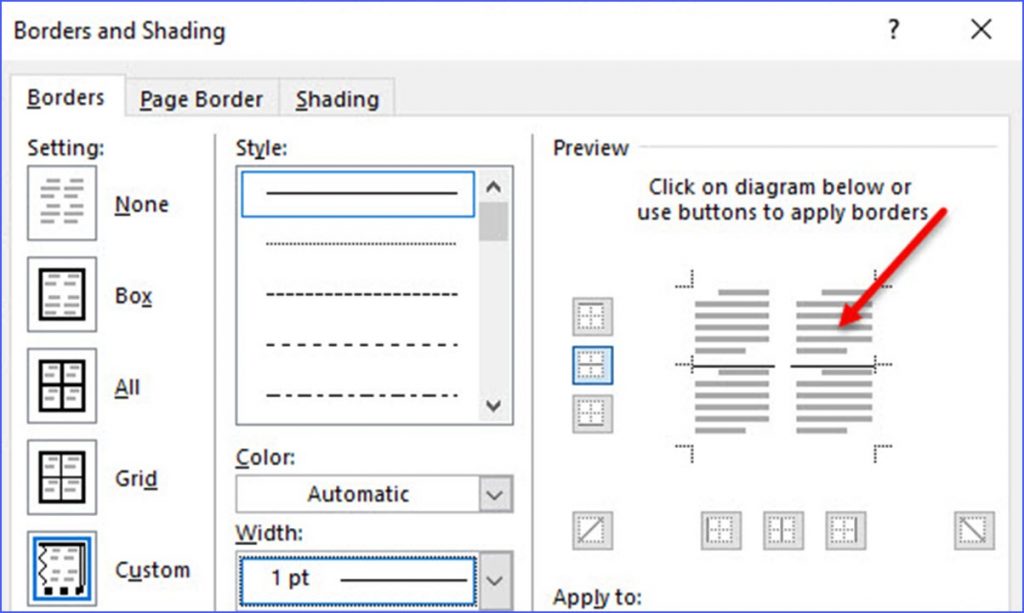Select the None border setting
The width and height of the screenshot is (1024, 613).
click(x=62, y=203)
